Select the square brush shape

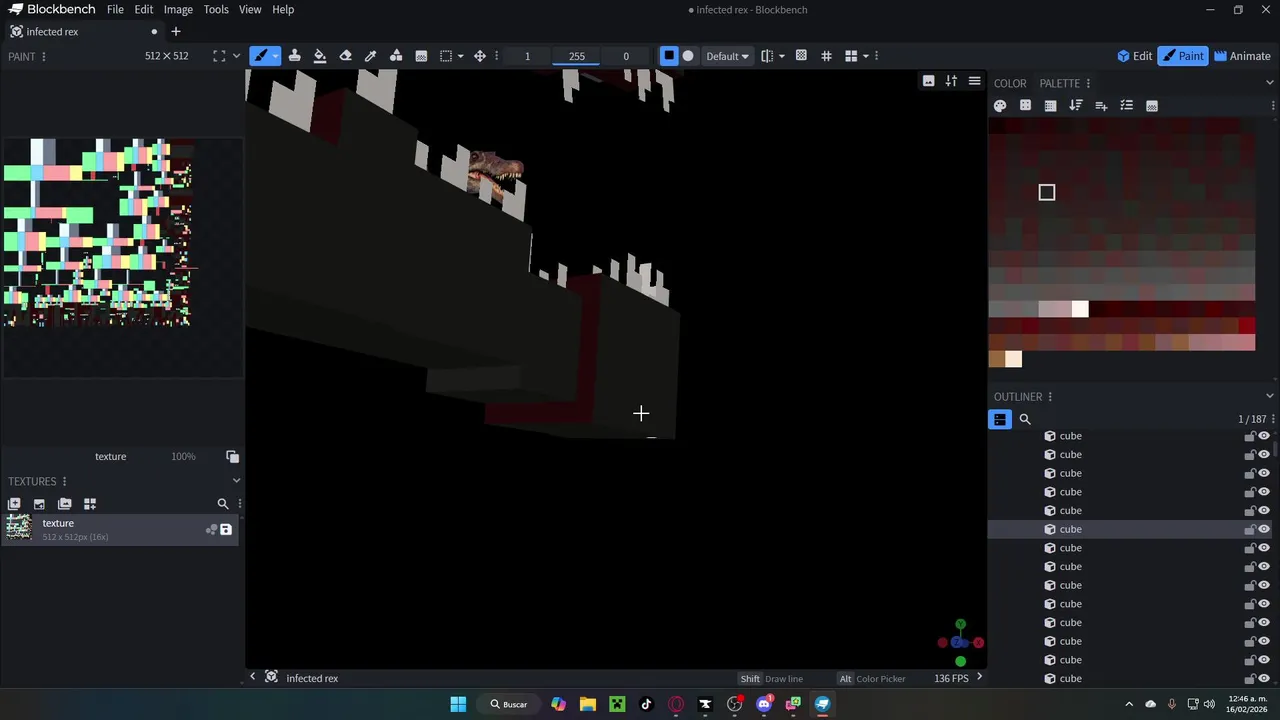tap(669, 56)
